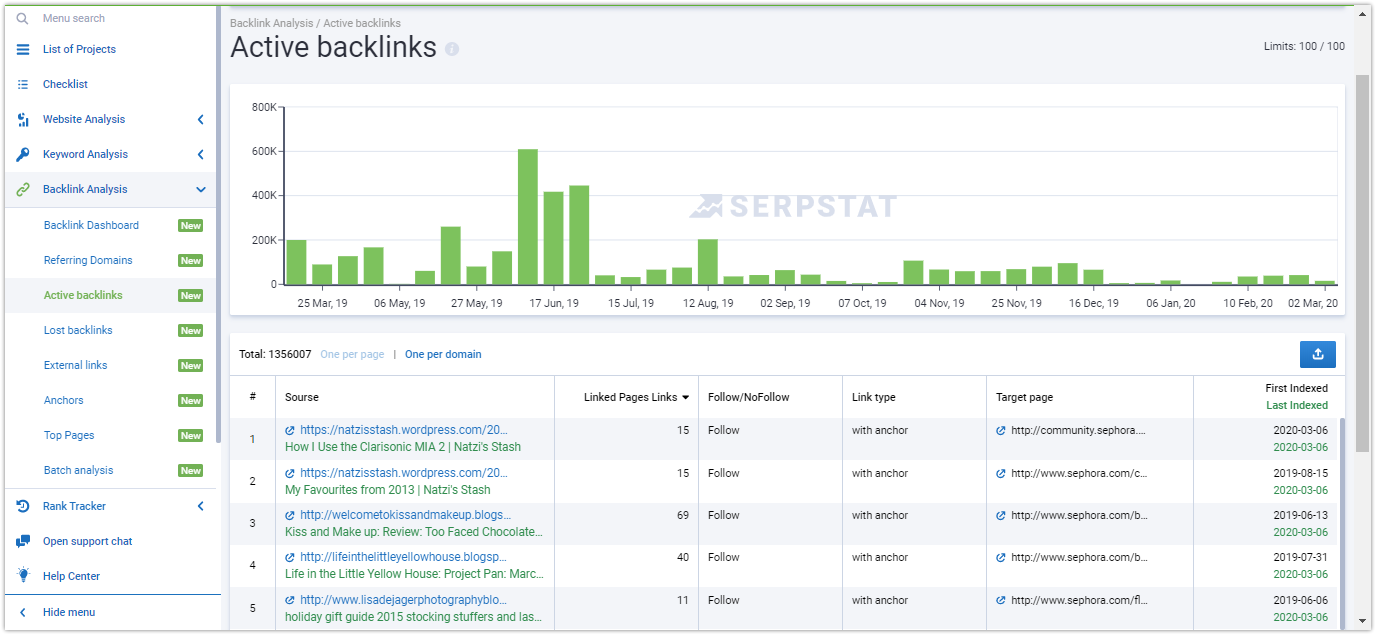This screenshot has height=635, width=1376.
Task: Open external link icon for lifeinthelittleyellowhouse source
Action: click(290, 558)
